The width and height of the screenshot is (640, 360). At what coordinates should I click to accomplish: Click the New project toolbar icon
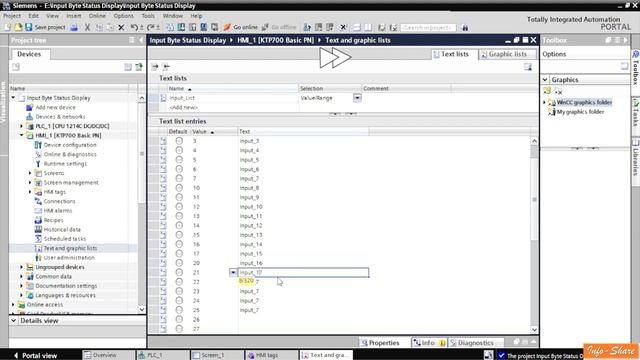click(7, 27)
